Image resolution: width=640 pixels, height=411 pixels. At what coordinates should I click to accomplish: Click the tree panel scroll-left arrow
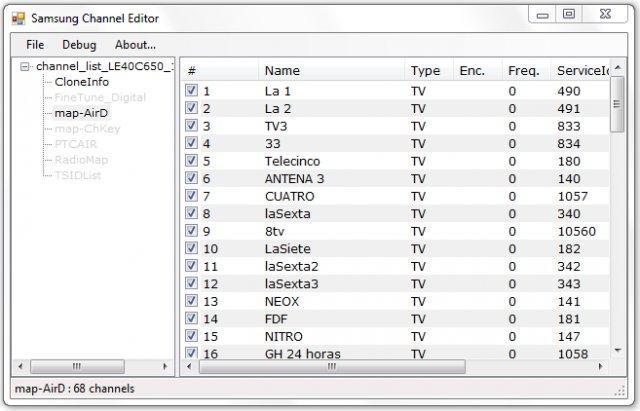click(21, 367)
